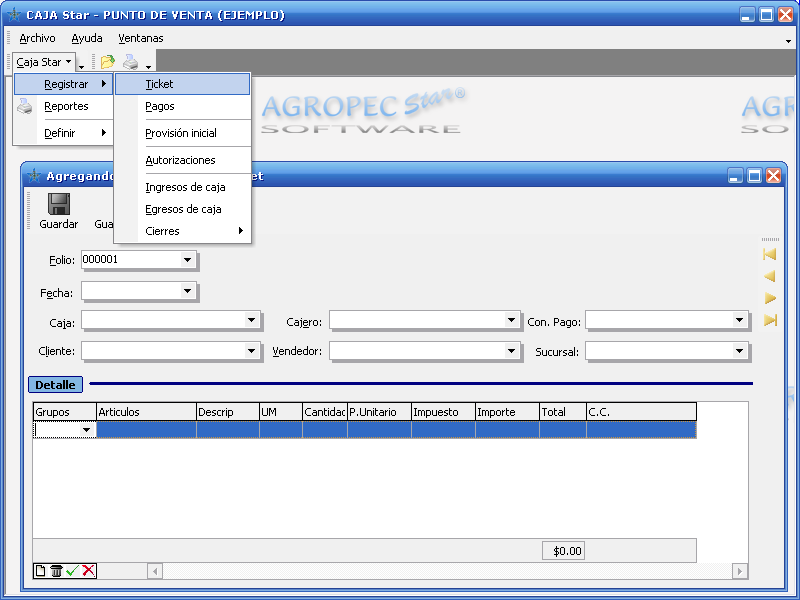Close the Agregando ticket window
This screenshot has height=600, width=800.
point(773,176)
